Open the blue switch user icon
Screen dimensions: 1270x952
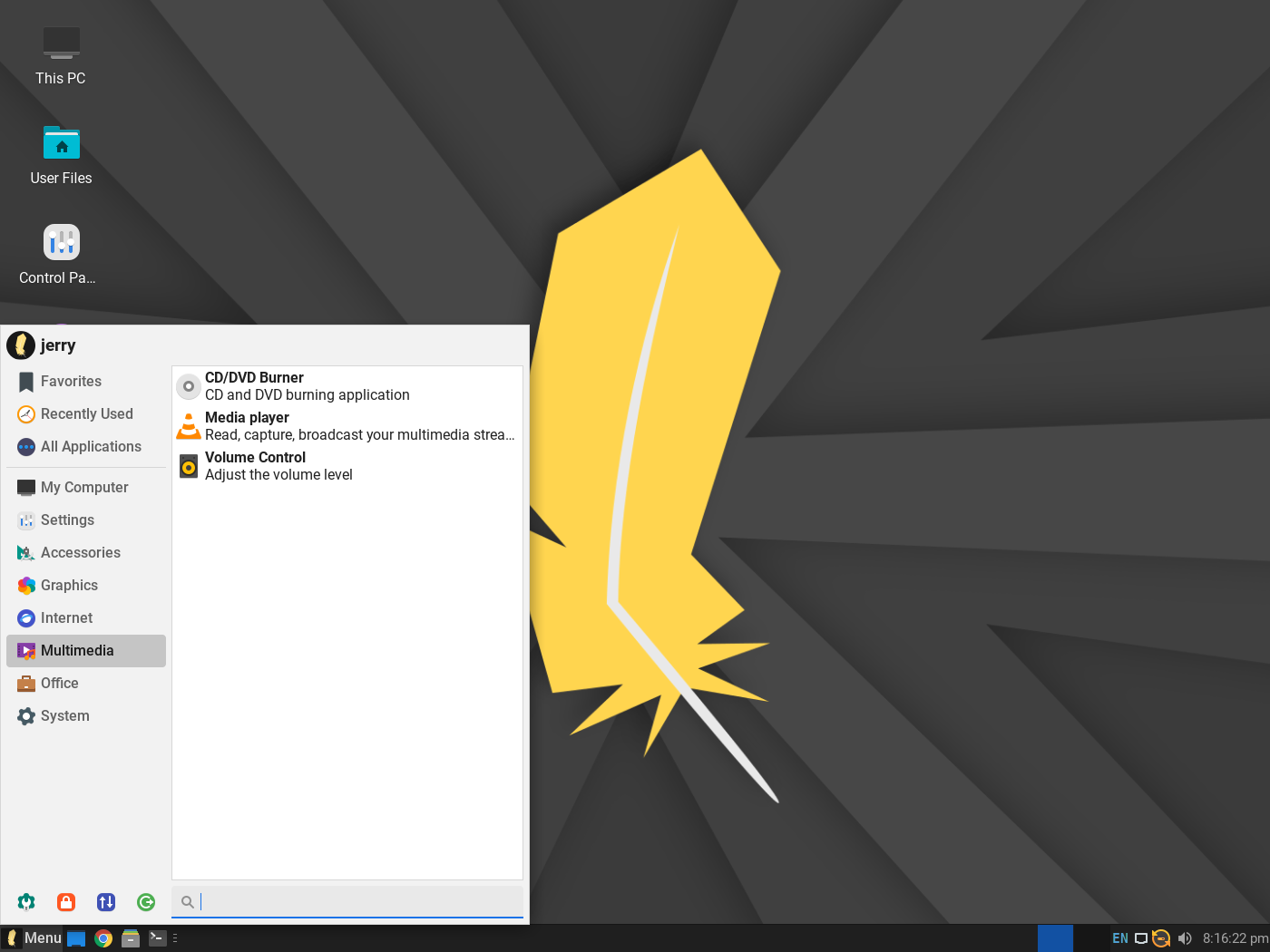(x=106, y=901)
